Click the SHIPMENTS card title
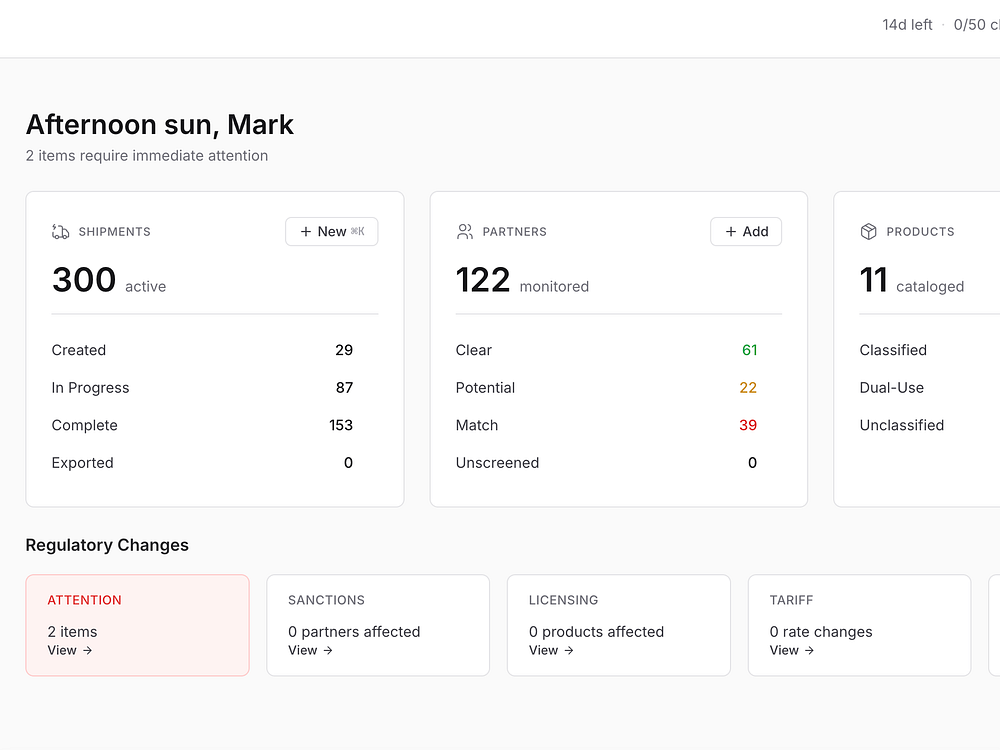1000x750 pixels. 115,232
